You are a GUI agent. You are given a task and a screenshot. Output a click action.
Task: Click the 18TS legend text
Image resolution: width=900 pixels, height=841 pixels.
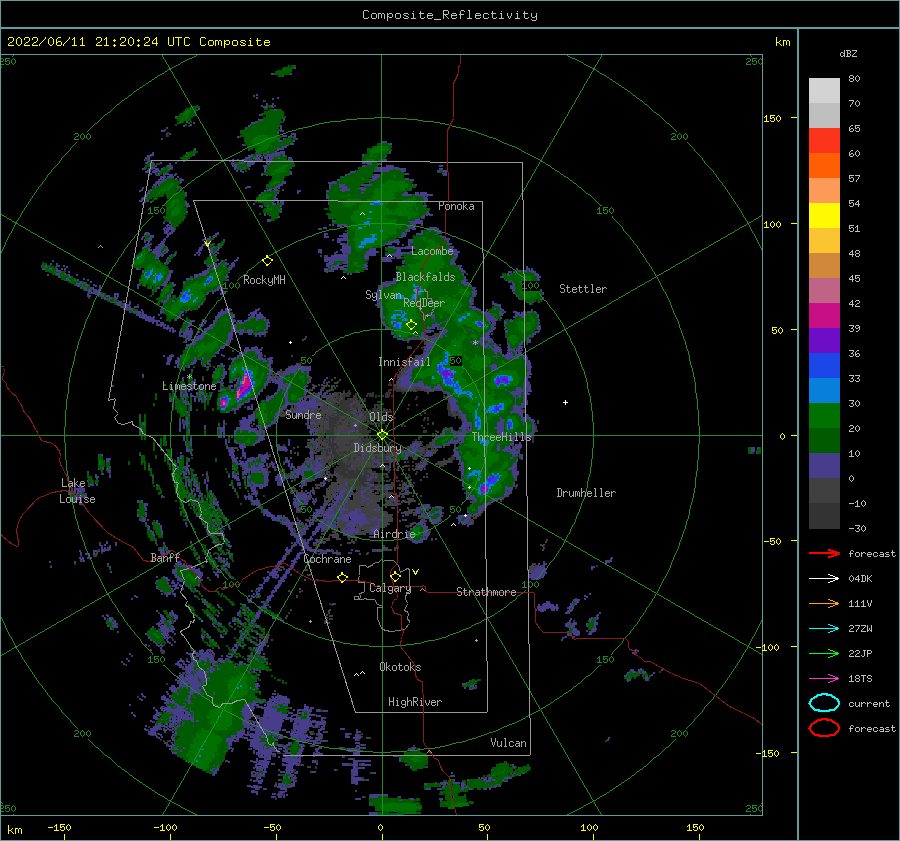coord(860,679)
